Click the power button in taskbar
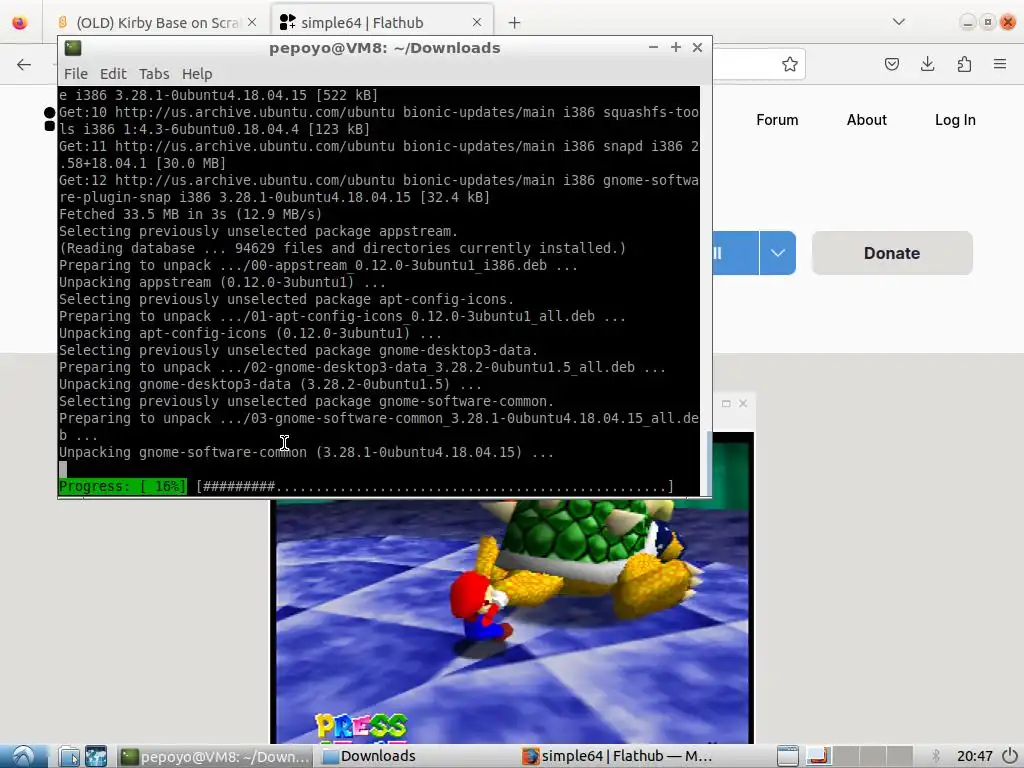This screenshot has width=1024, height=768. (x=1009, y=756)
